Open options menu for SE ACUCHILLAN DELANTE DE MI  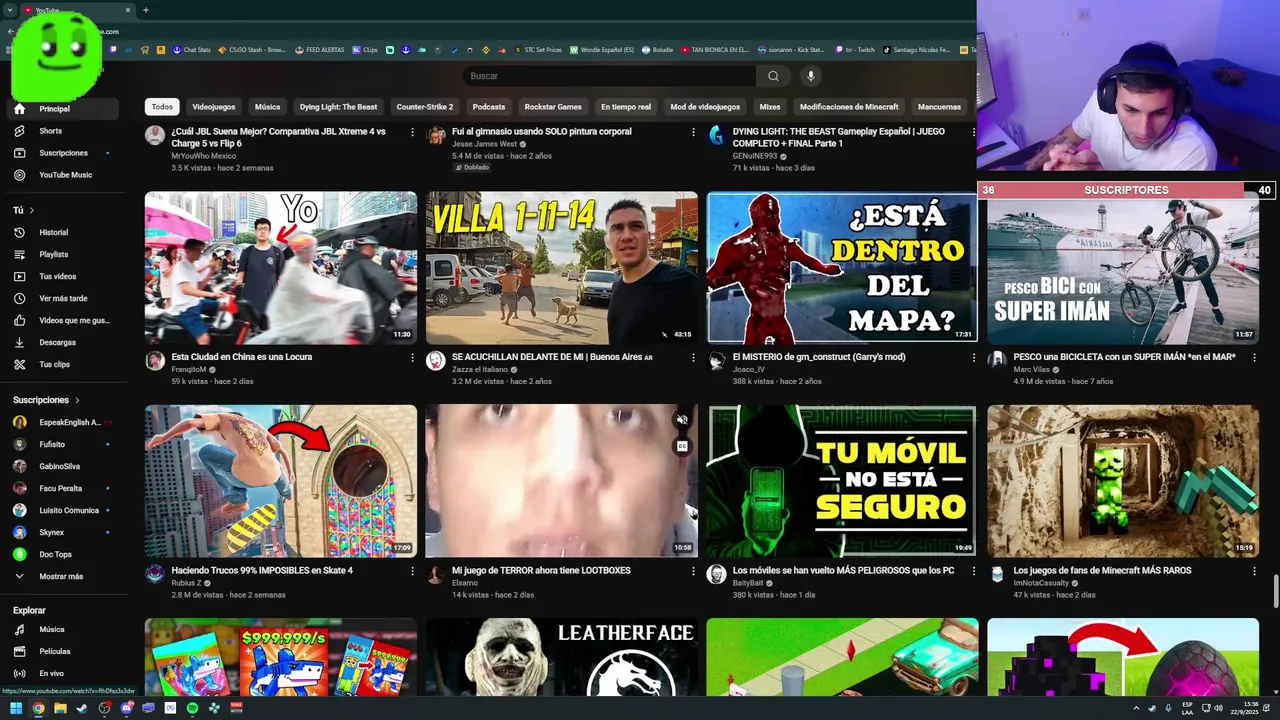pos(693,357)
